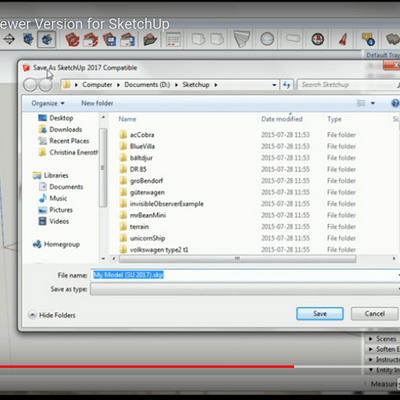Image resolution: width=400 pixels, height=400 pixels.
Task: Click the change view icon in dialog
Action: [361, 103]
